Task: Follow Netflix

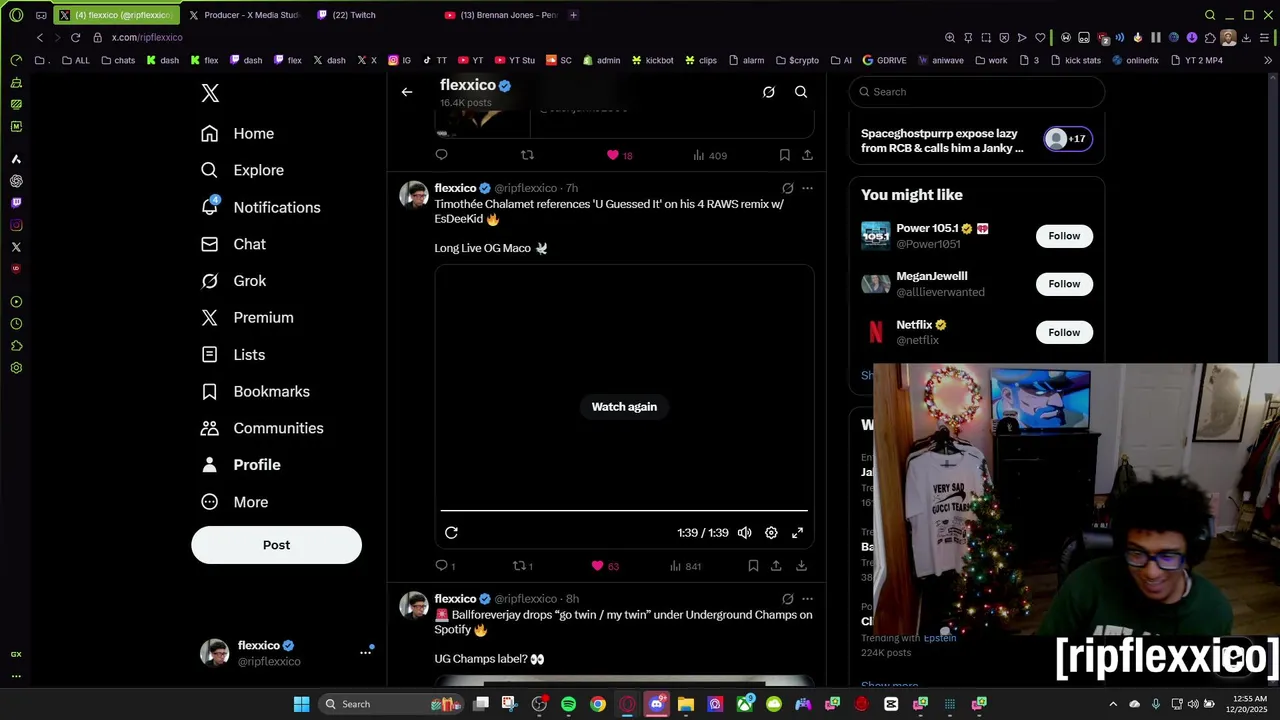Action: [x=1064, y=332]
